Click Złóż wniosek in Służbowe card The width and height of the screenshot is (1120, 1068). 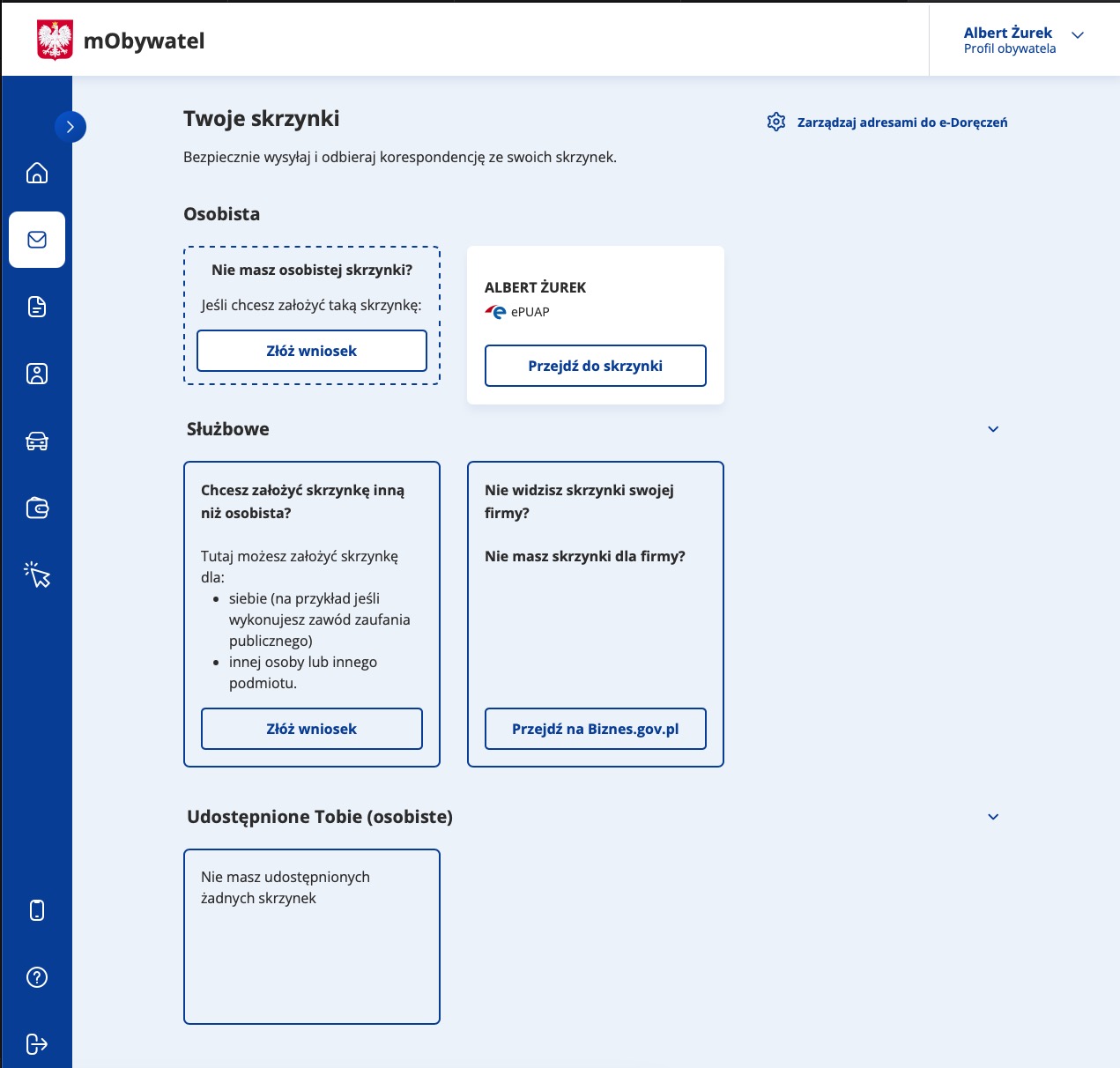pyautogui.click(x=312, y=729)
